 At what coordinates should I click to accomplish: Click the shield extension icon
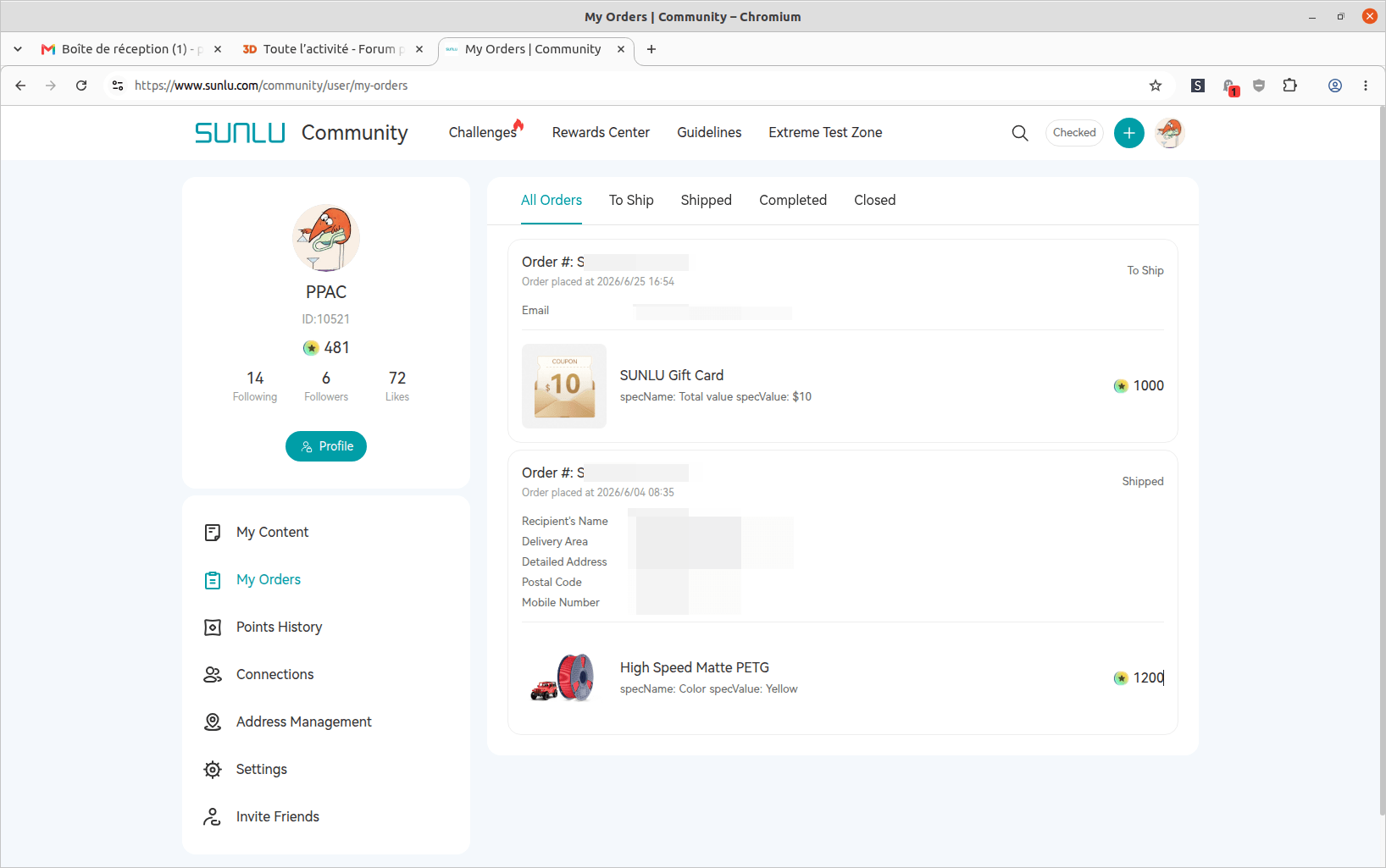click(x=1259, y=86)
